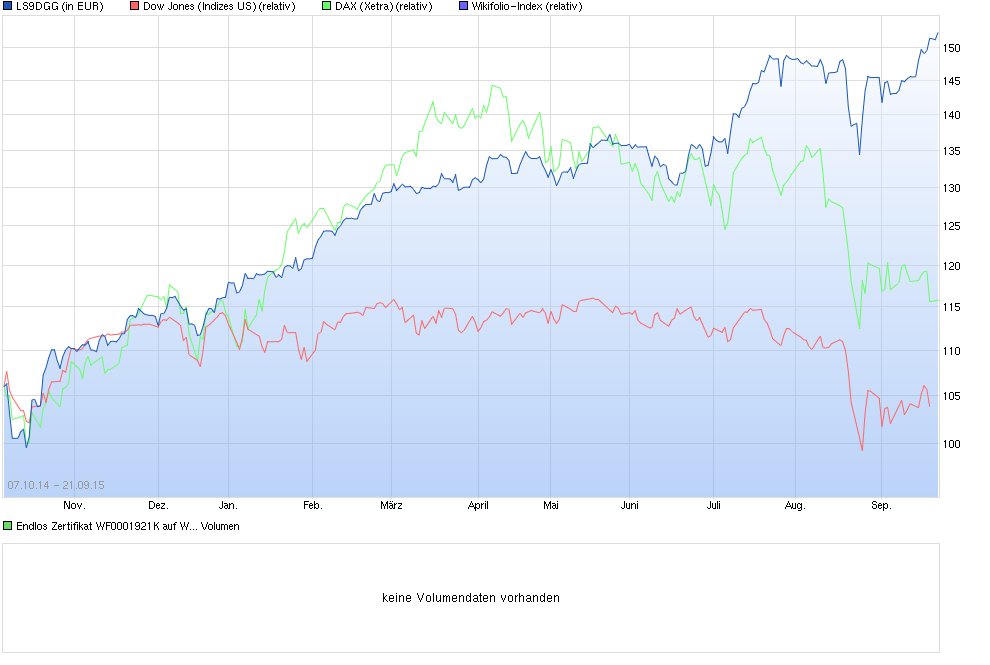Click the LS9DGG blue legend icon
990x665 pixels.
pos(8,7)
